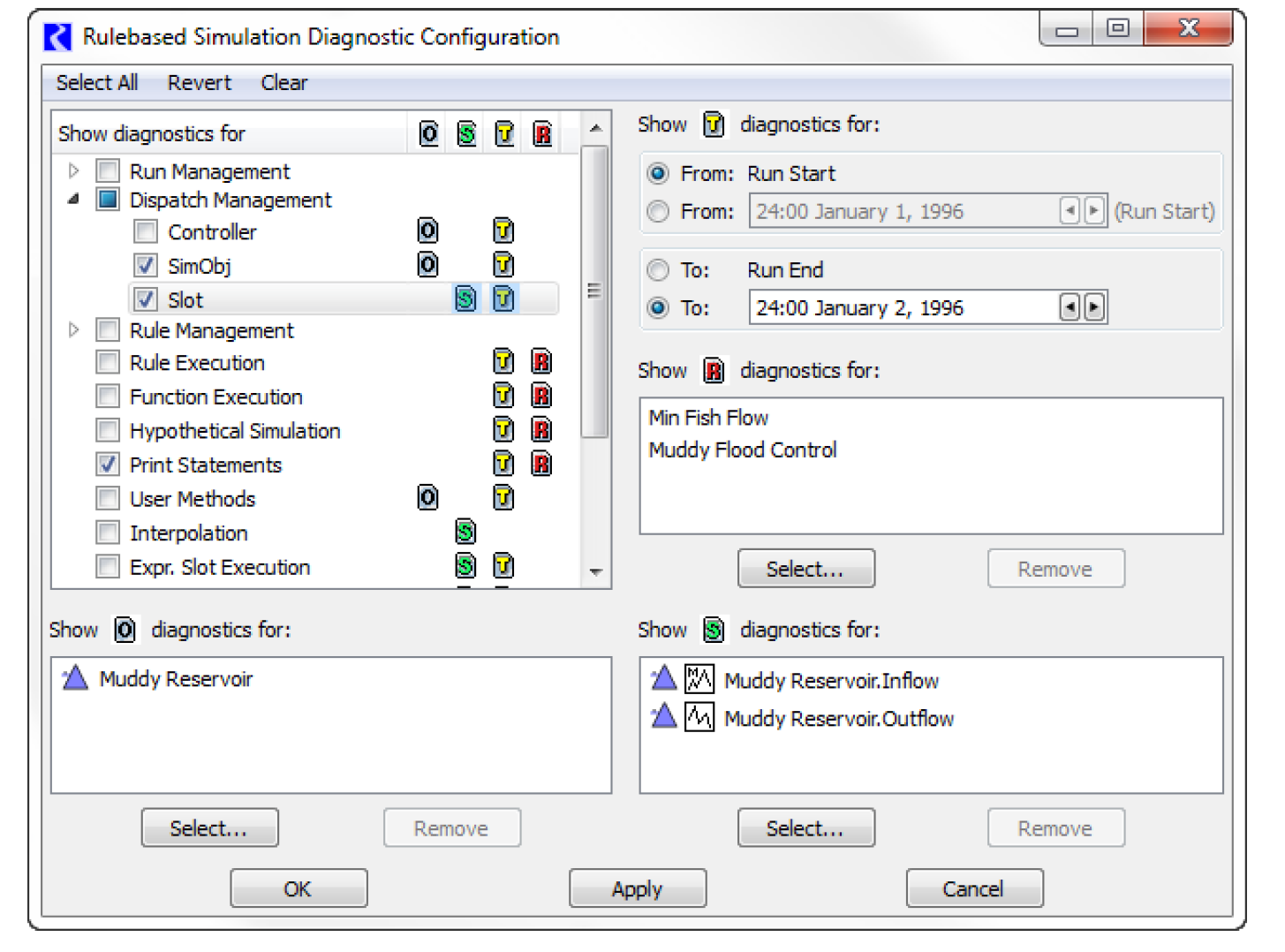Click the Revert menu item
The width and height of the screenshot is (1285, 952).
click(200, 83)
